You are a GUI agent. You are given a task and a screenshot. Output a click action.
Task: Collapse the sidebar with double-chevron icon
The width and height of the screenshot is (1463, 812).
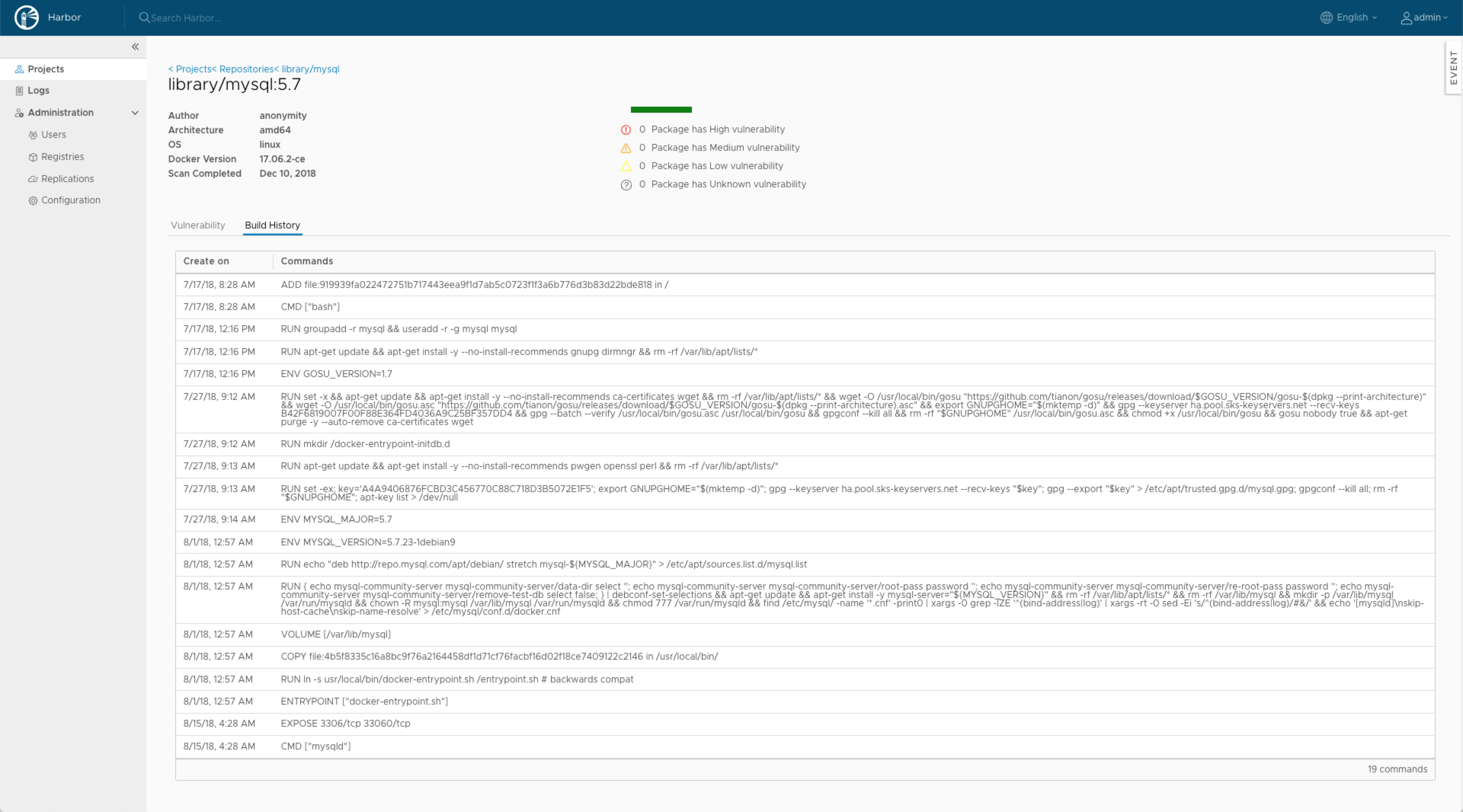pos(135,46)
